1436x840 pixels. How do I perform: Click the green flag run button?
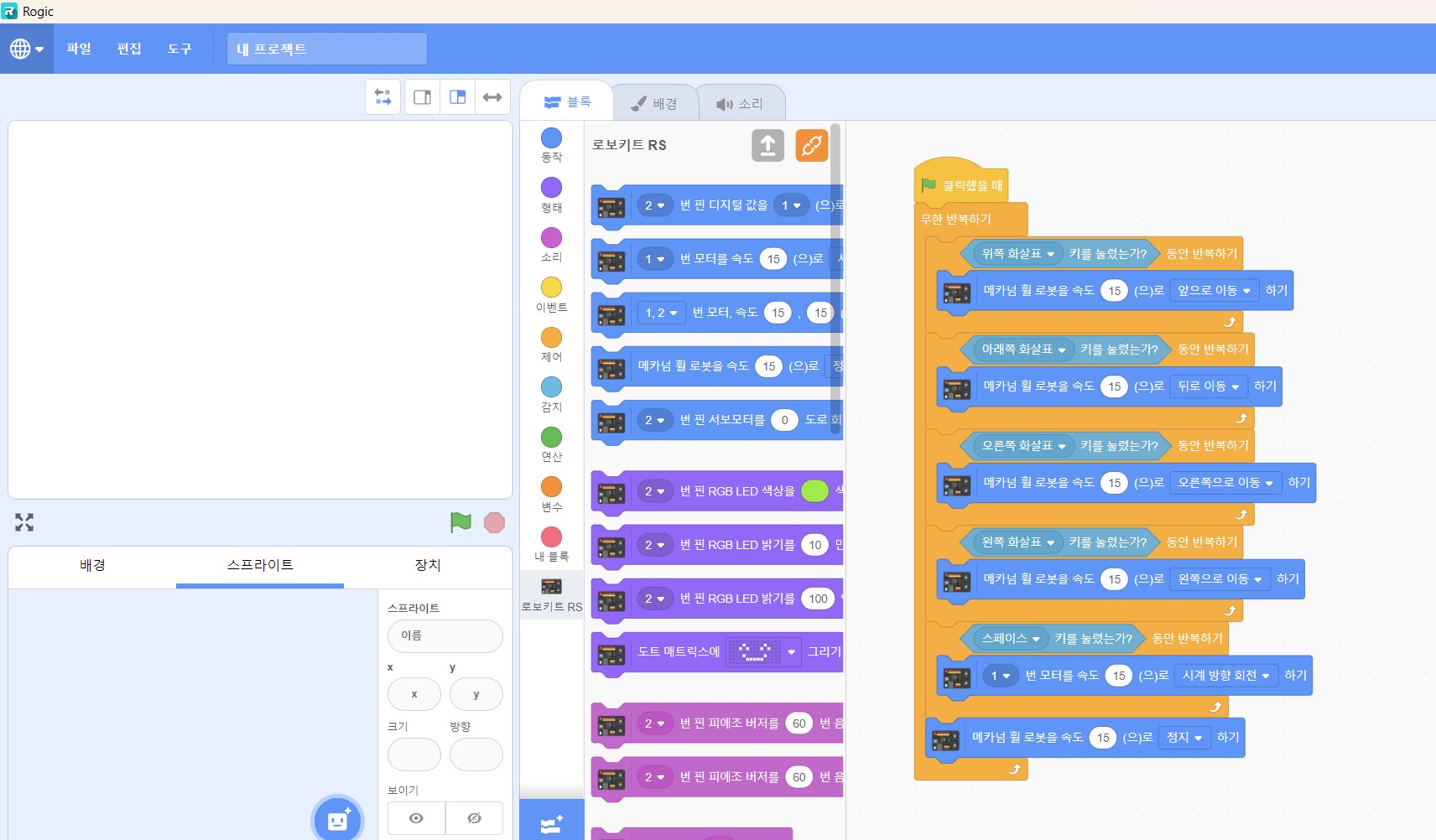point(460,522)
